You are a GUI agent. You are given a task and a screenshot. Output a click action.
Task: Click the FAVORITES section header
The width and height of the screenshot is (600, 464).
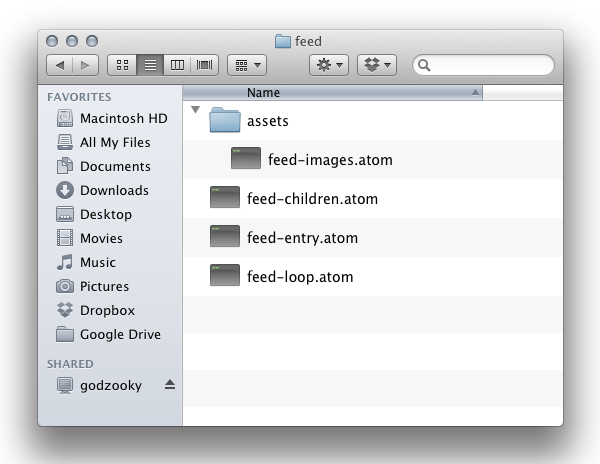[79, 97]
